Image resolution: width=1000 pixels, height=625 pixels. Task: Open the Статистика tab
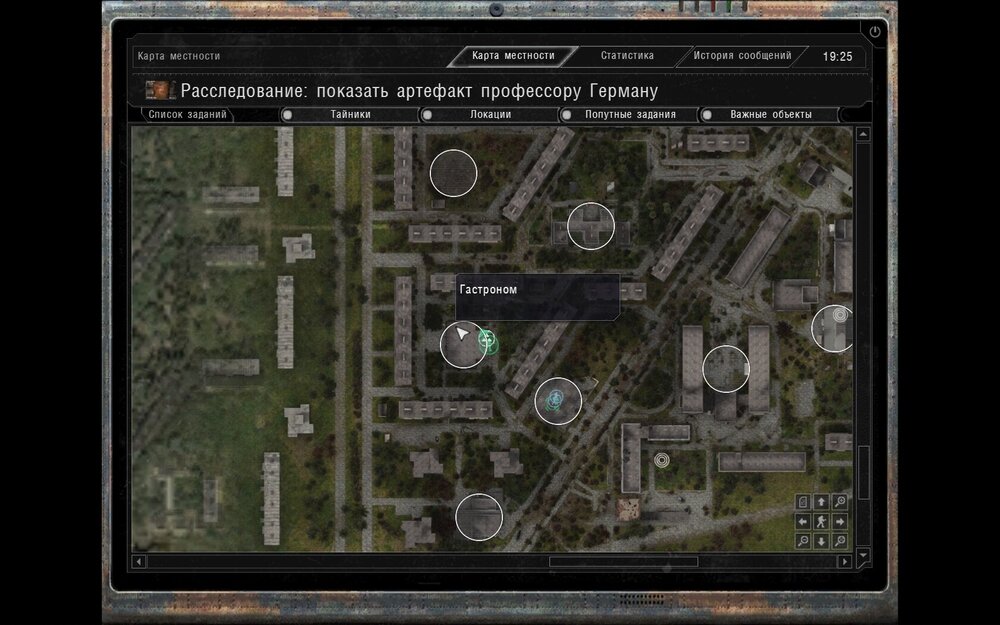[x=627, y=56]
